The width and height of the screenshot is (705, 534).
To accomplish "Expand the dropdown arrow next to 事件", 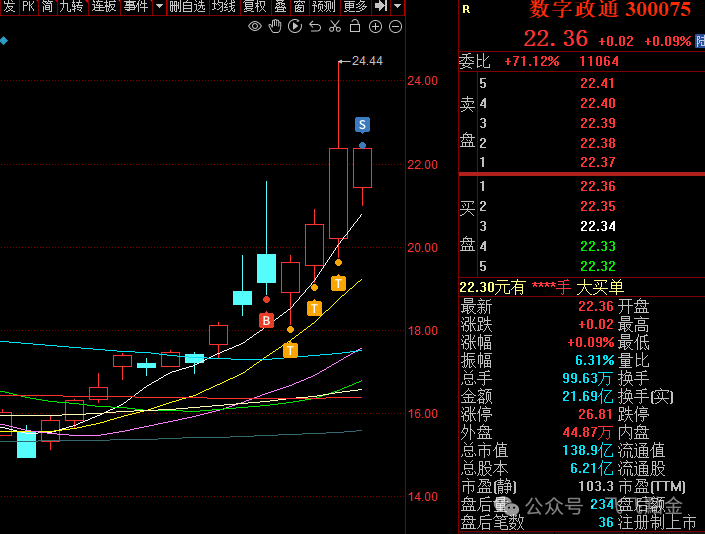I will coord(159,6).
